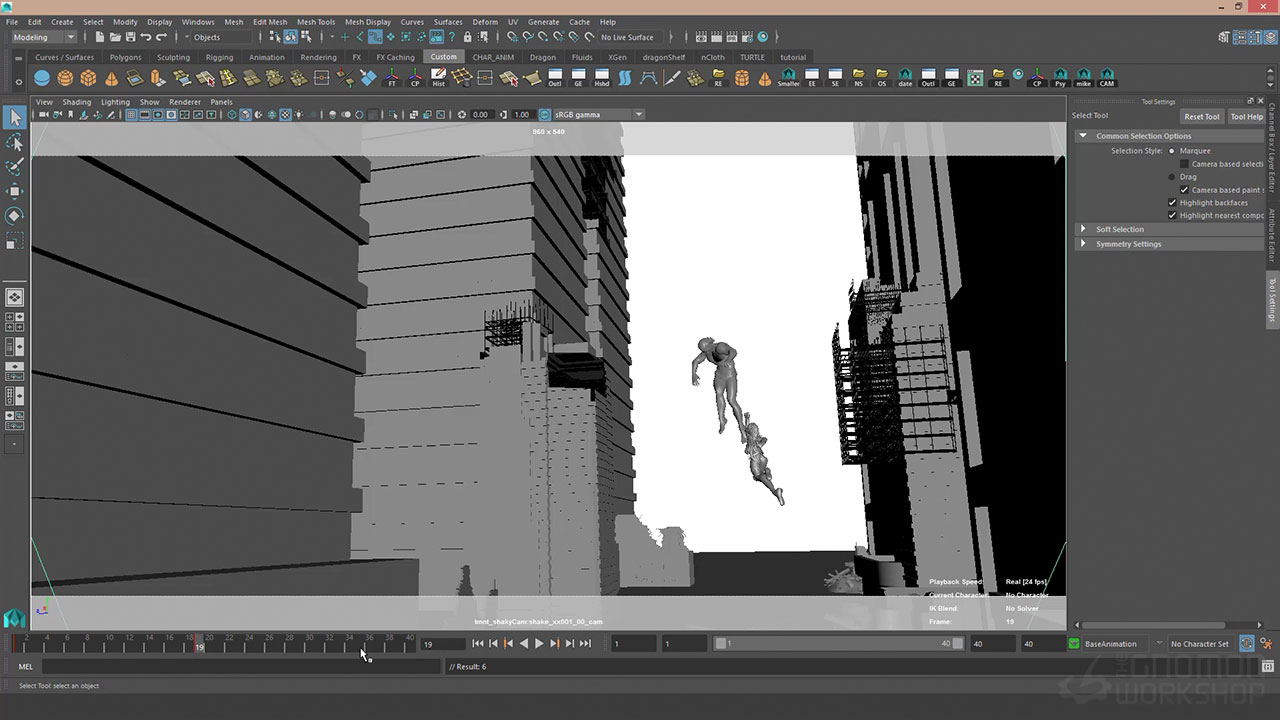Expand the Symmetry Settings section
This screenshot has width=1280, height=720.
pos(1083,244)
